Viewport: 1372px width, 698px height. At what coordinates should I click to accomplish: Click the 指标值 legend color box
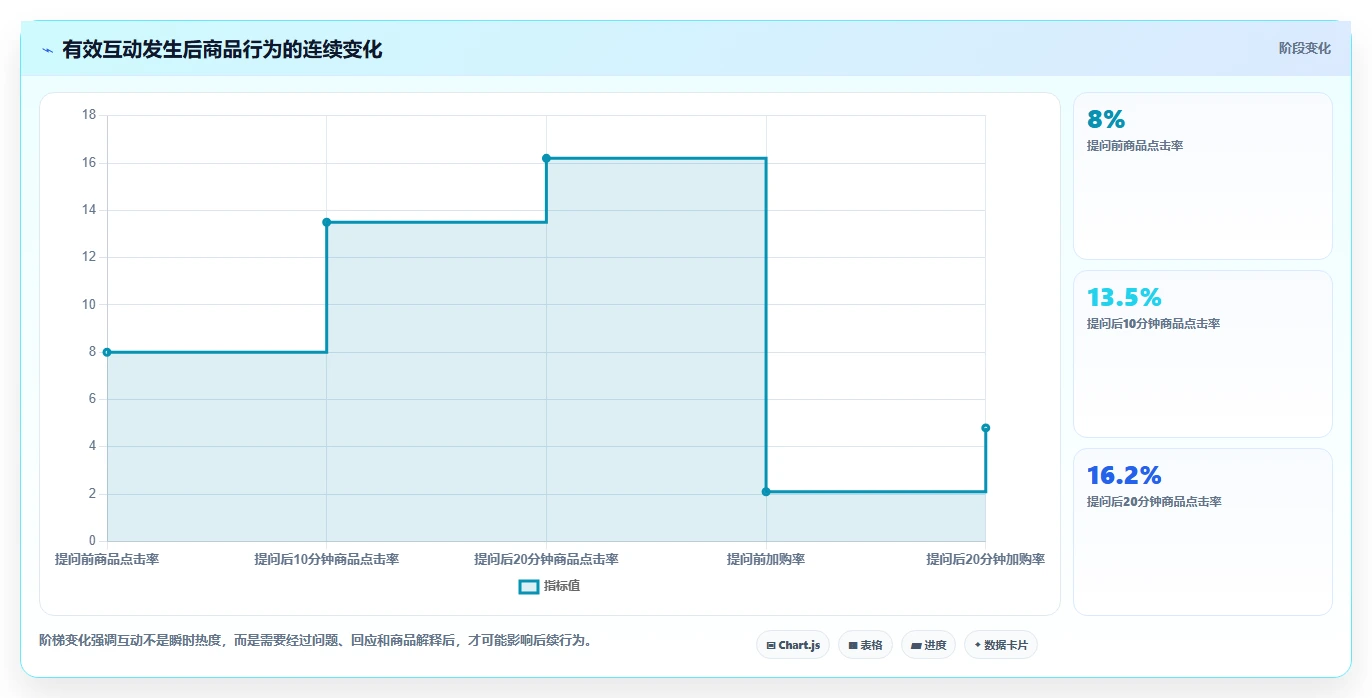point(529,586)
